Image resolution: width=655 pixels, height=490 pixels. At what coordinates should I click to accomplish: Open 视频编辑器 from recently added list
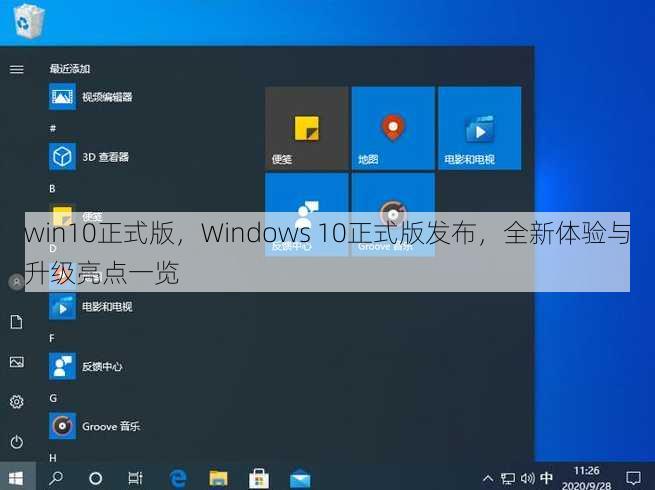point(91,96)
